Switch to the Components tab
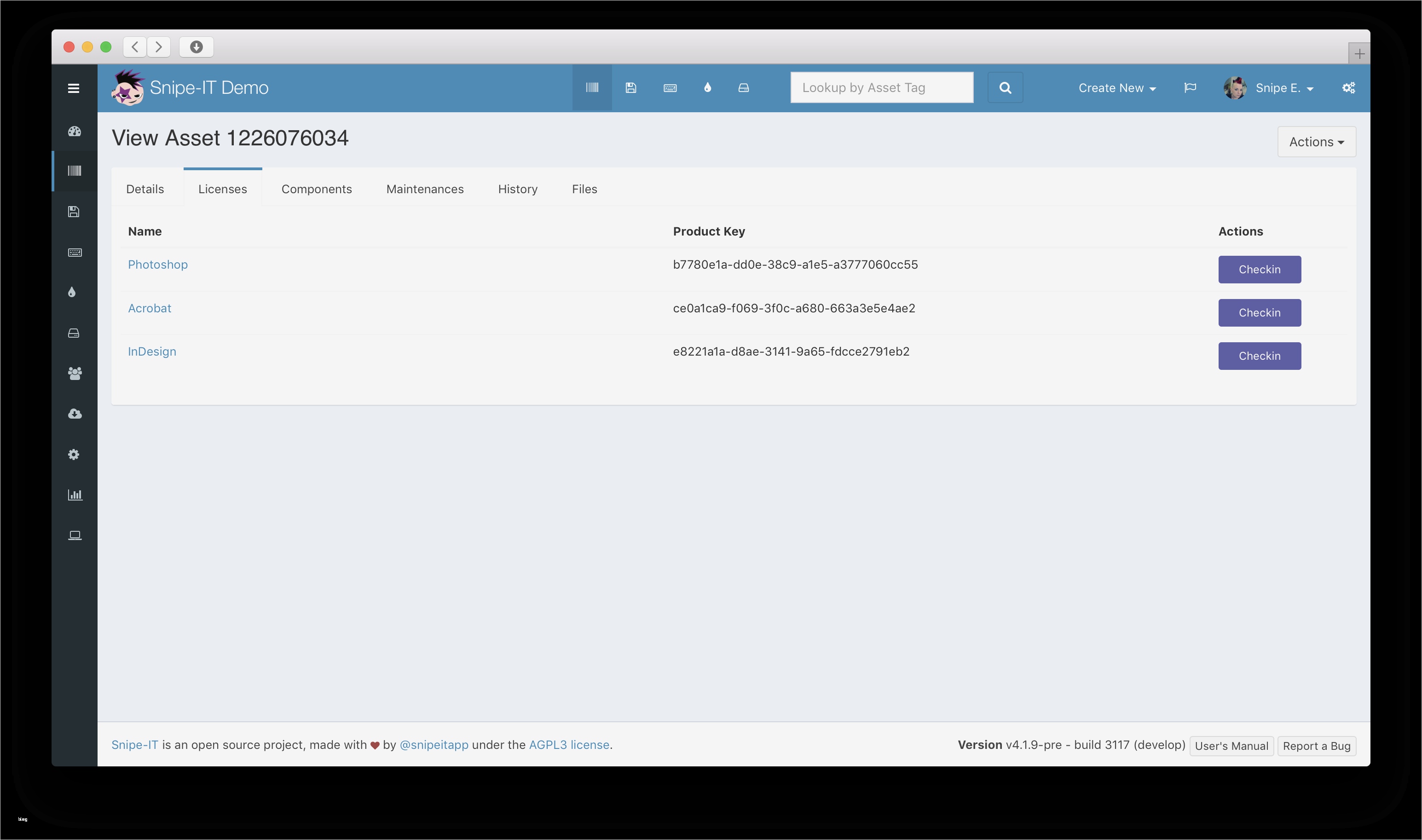This screenshot has width=1422, height=840. (x=317, y=189)
